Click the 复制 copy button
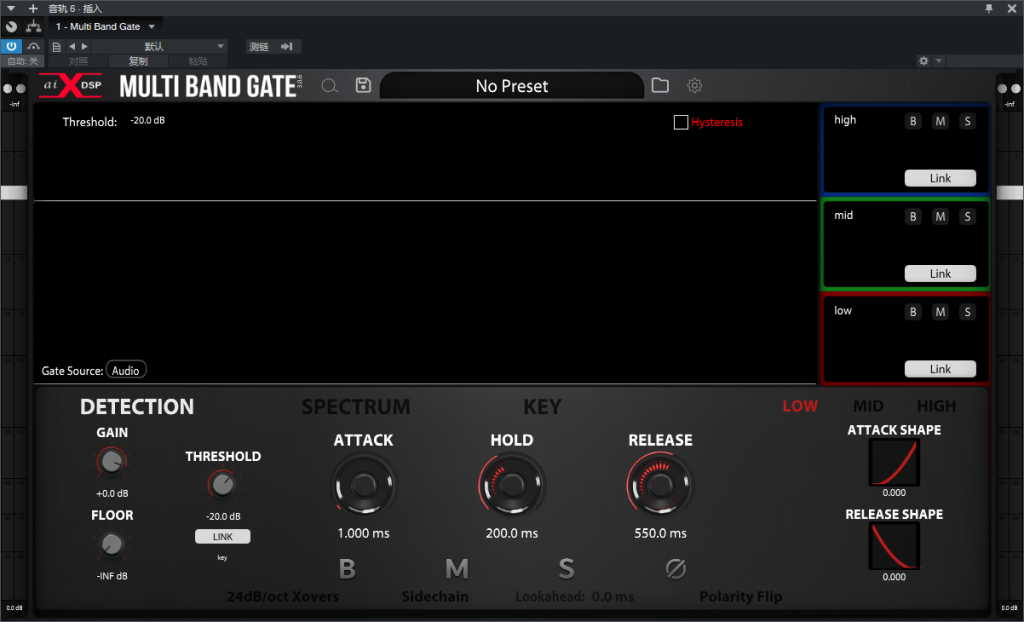The height and width of the screenshot is (622, 1024). 138,61
